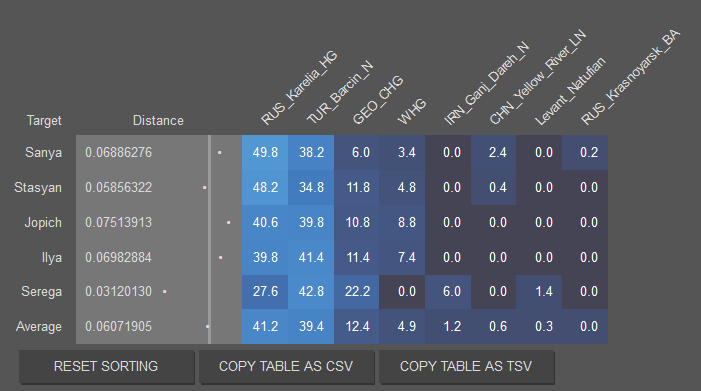Image resolution: width=701 pixels, height=391 pixels.
Task: Sort by the Target column header
Action: pyautogui.click(x=44, y=121)
